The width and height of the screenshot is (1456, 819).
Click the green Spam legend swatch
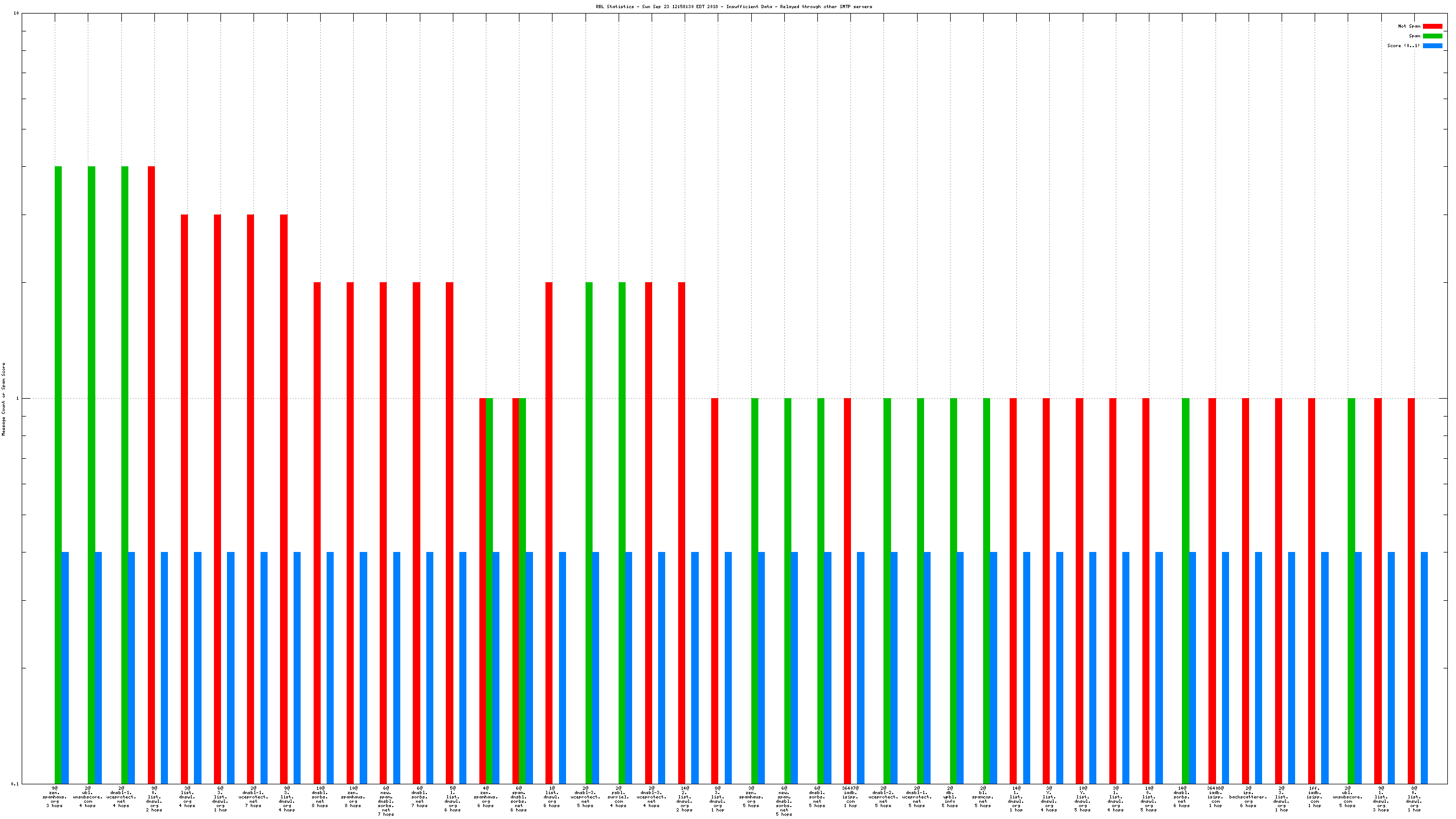(x=1432, y=36)
